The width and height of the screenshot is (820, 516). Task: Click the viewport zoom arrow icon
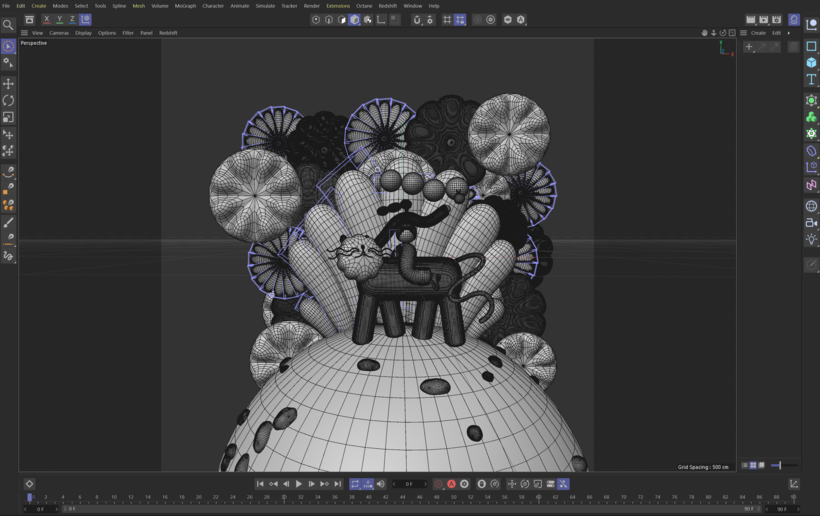713,32
